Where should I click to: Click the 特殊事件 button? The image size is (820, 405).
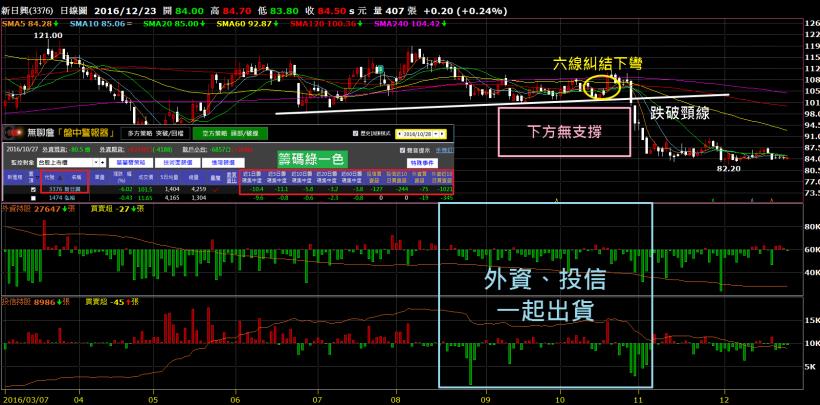(x=422, y=163)
